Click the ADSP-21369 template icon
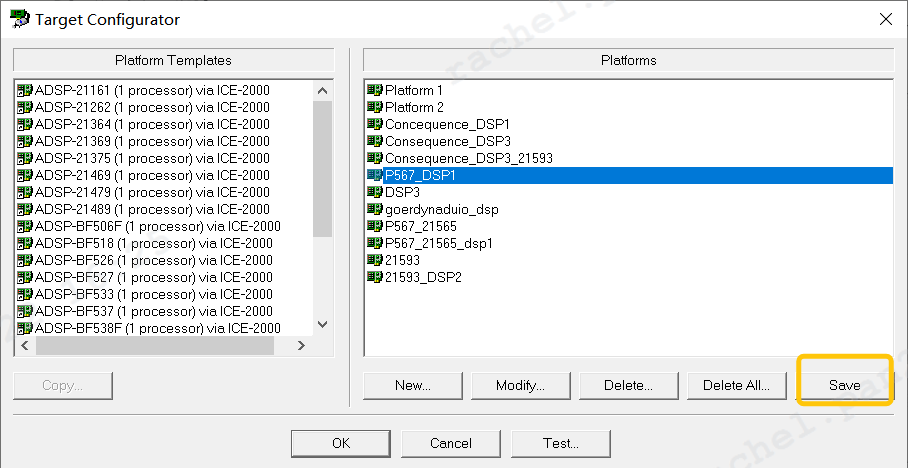 [25, 141]
